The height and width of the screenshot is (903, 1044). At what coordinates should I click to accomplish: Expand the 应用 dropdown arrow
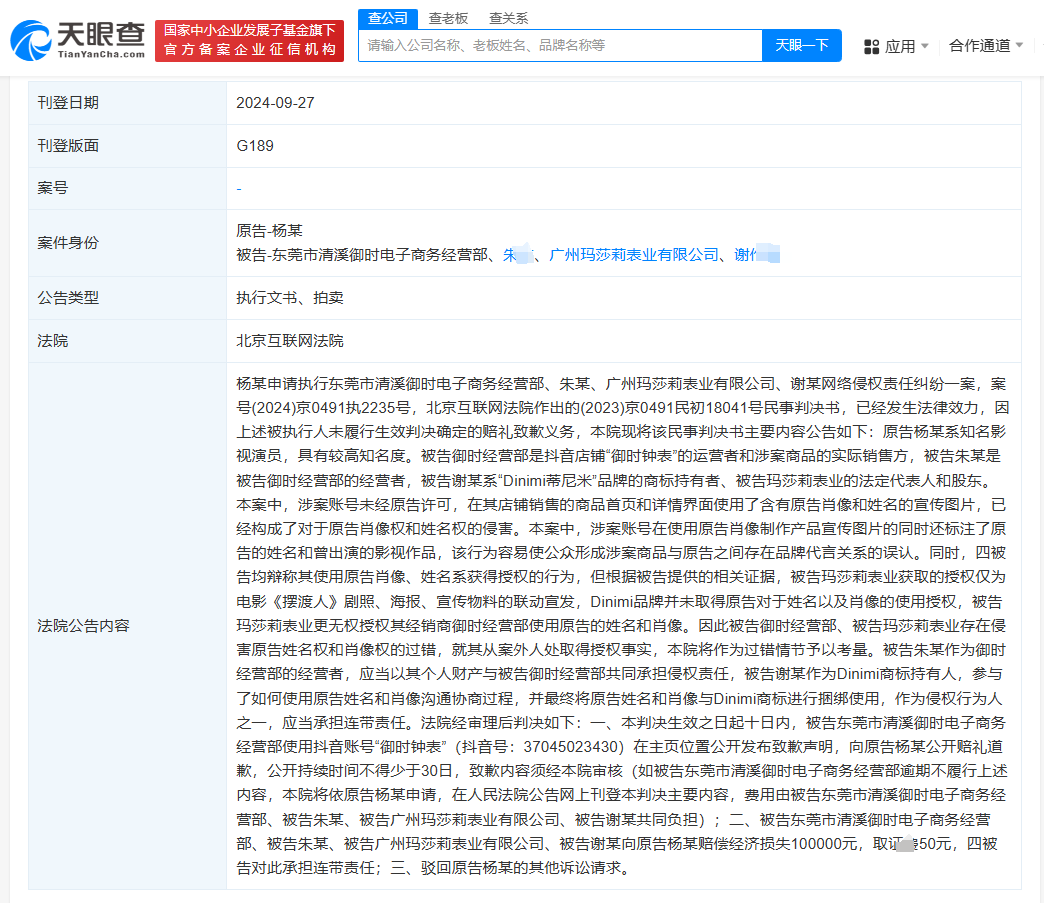924,46
